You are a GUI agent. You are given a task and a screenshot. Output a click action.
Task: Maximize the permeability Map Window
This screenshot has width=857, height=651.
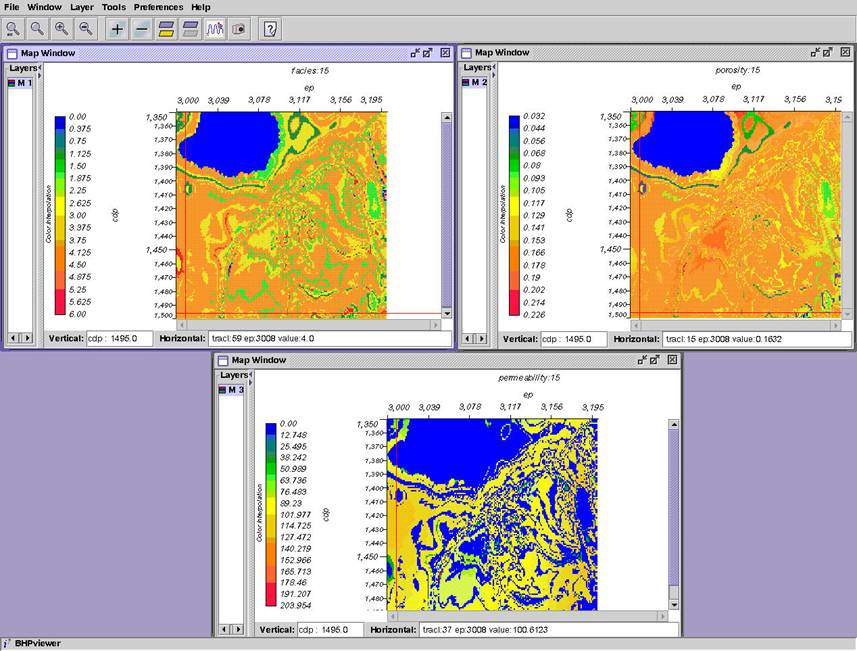(x=655, y=360)
